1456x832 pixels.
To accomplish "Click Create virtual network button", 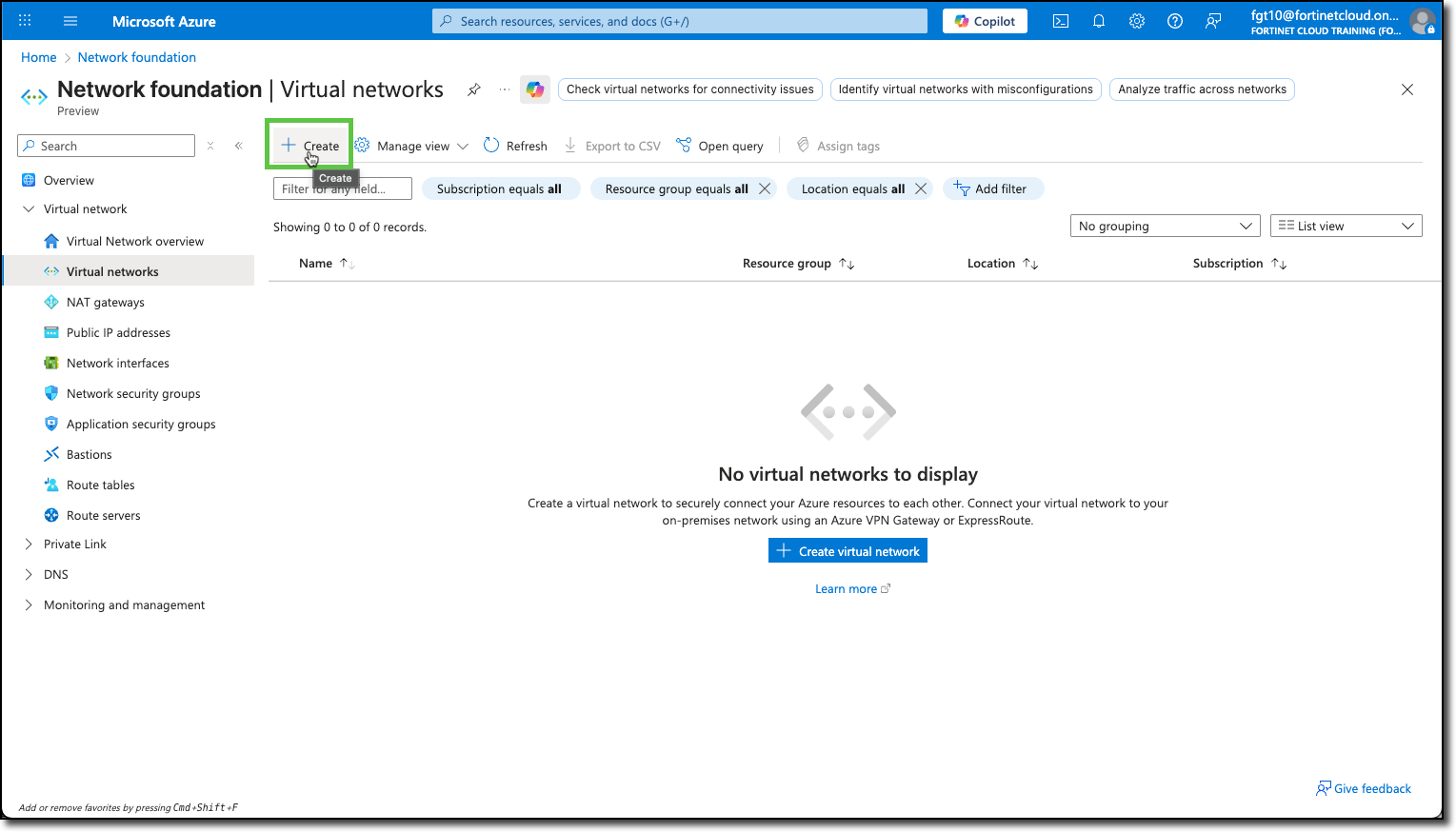I will 847,550.
